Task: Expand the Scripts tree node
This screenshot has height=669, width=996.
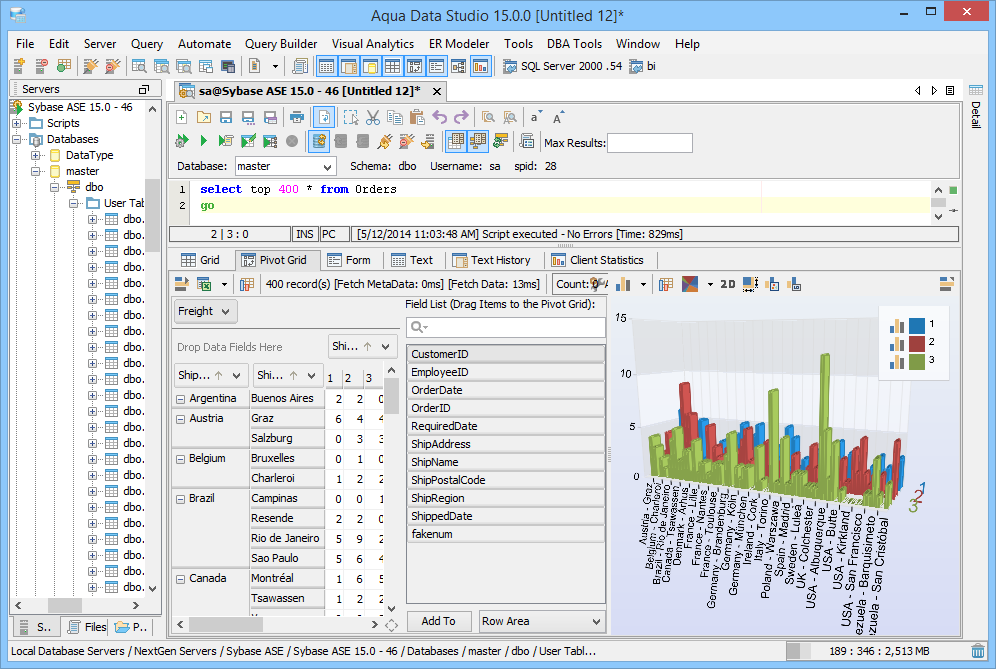Action: pyautogui.click(x=17, y=123)
